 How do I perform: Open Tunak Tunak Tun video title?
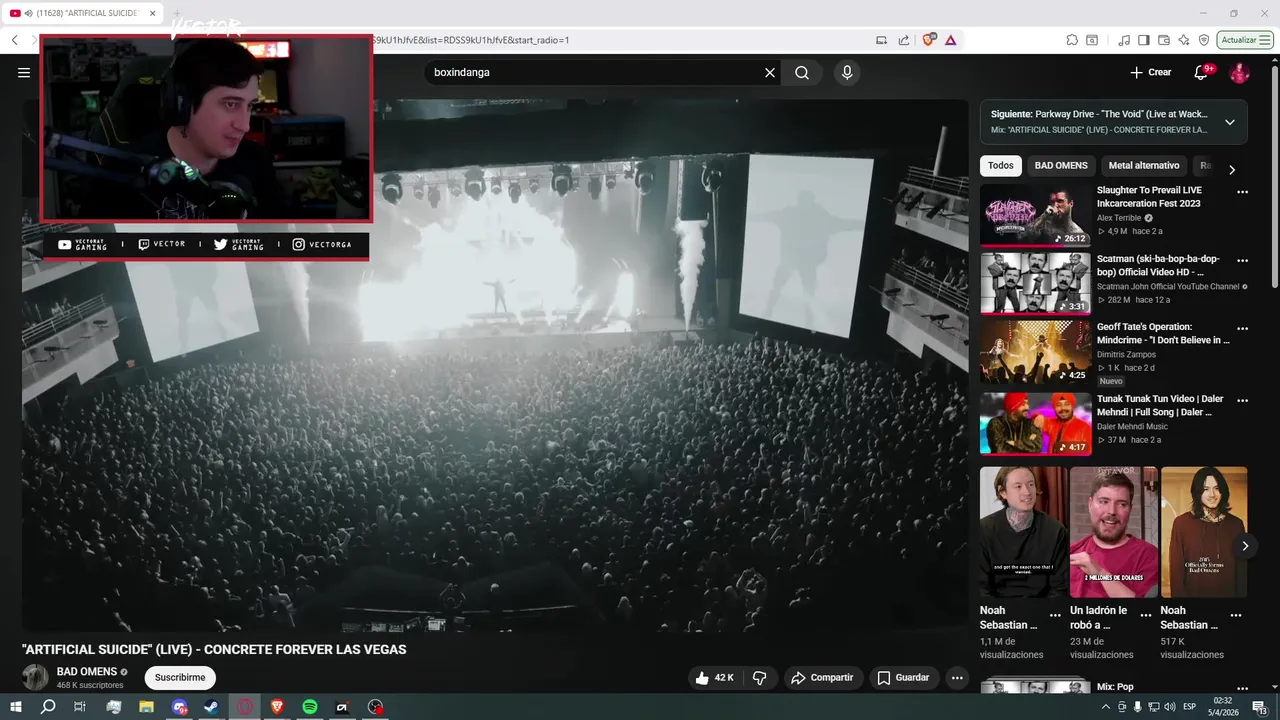click(x=1160, y=405)
